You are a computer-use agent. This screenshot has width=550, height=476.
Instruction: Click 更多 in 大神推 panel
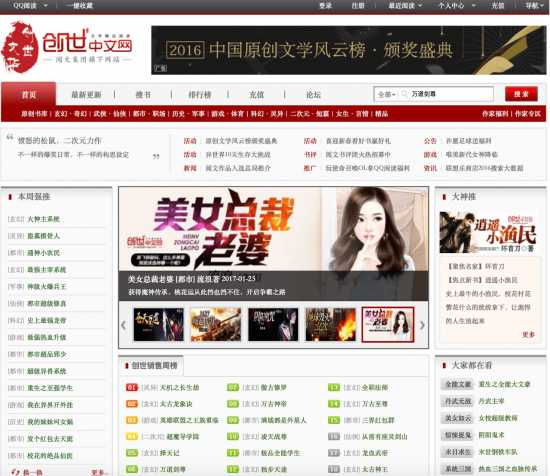coord(528,335)
